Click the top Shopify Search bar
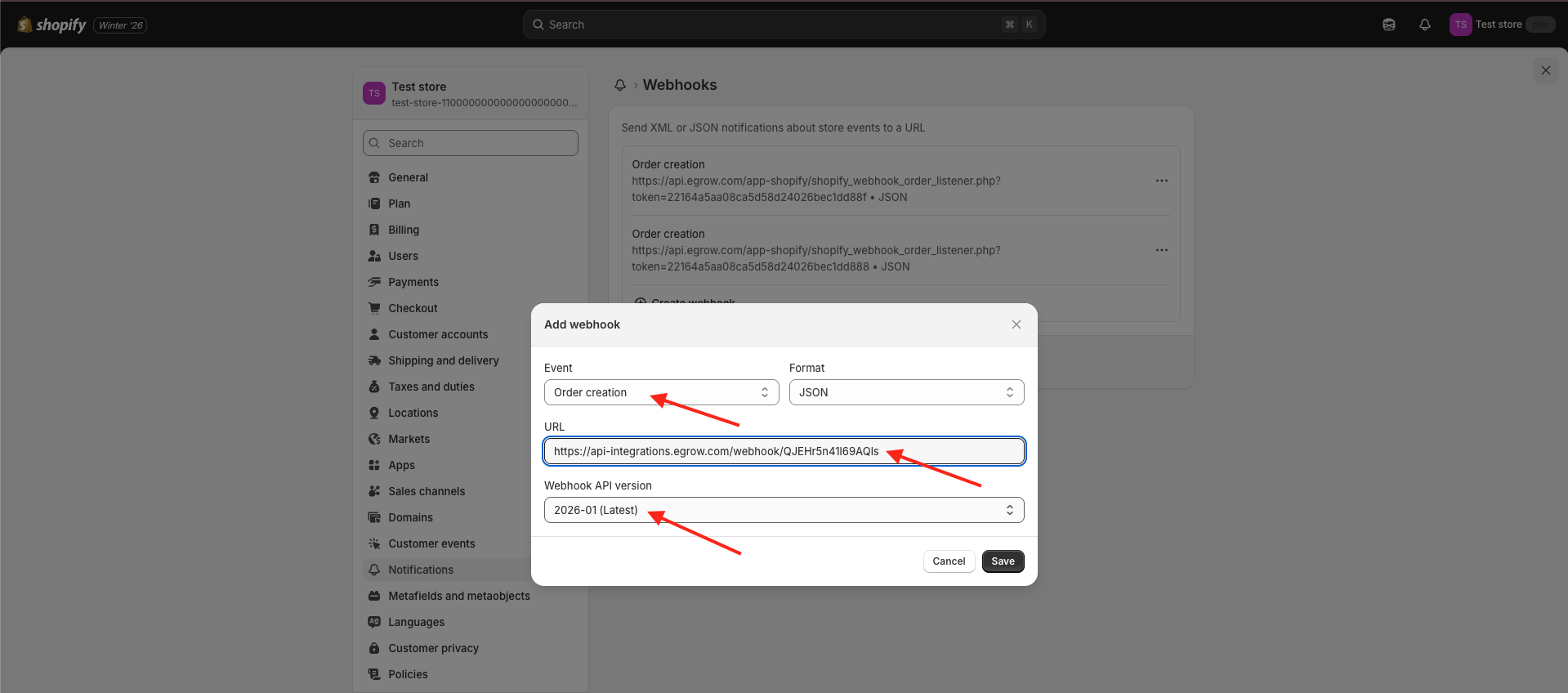 pos(784,25)
